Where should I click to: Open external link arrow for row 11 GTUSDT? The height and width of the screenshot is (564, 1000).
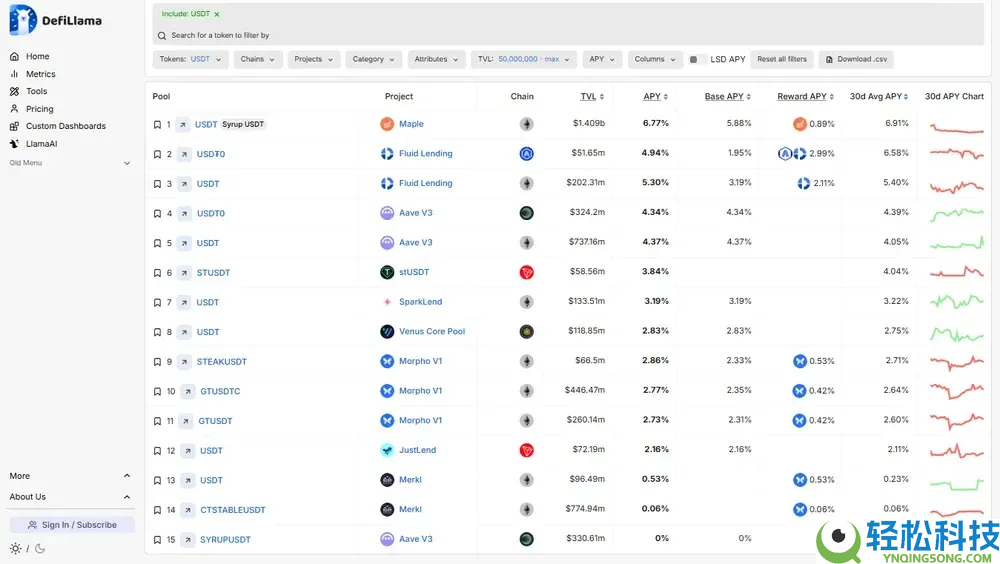186,421
